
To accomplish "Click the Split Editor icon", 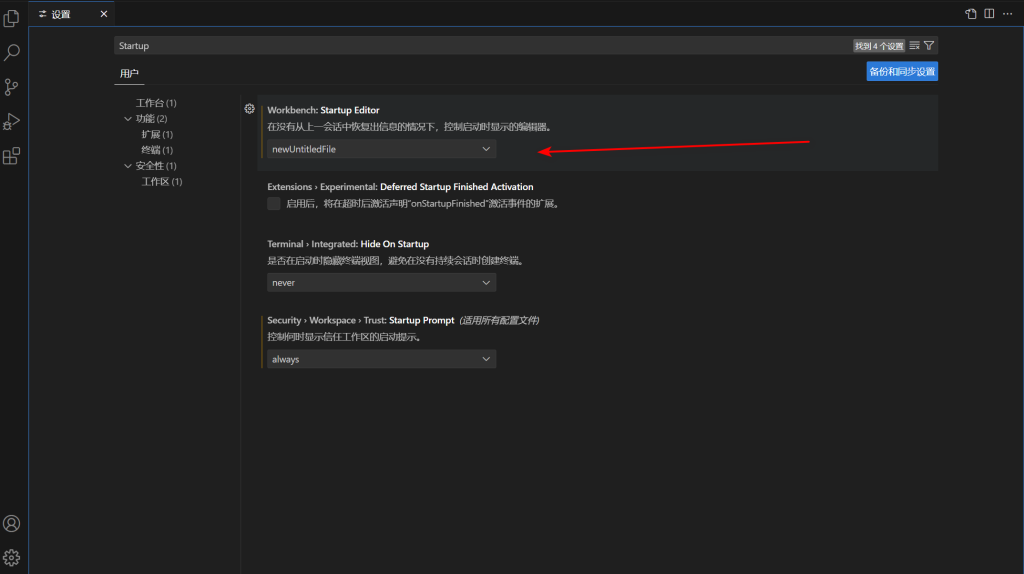I will (x=989, y=14).
